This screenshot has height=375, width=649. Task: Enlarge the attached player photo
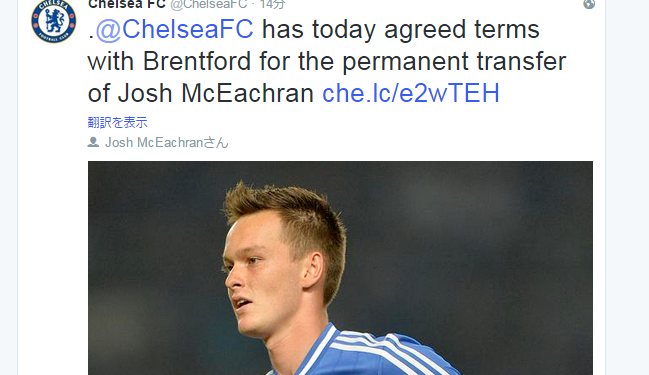[340, 268]
